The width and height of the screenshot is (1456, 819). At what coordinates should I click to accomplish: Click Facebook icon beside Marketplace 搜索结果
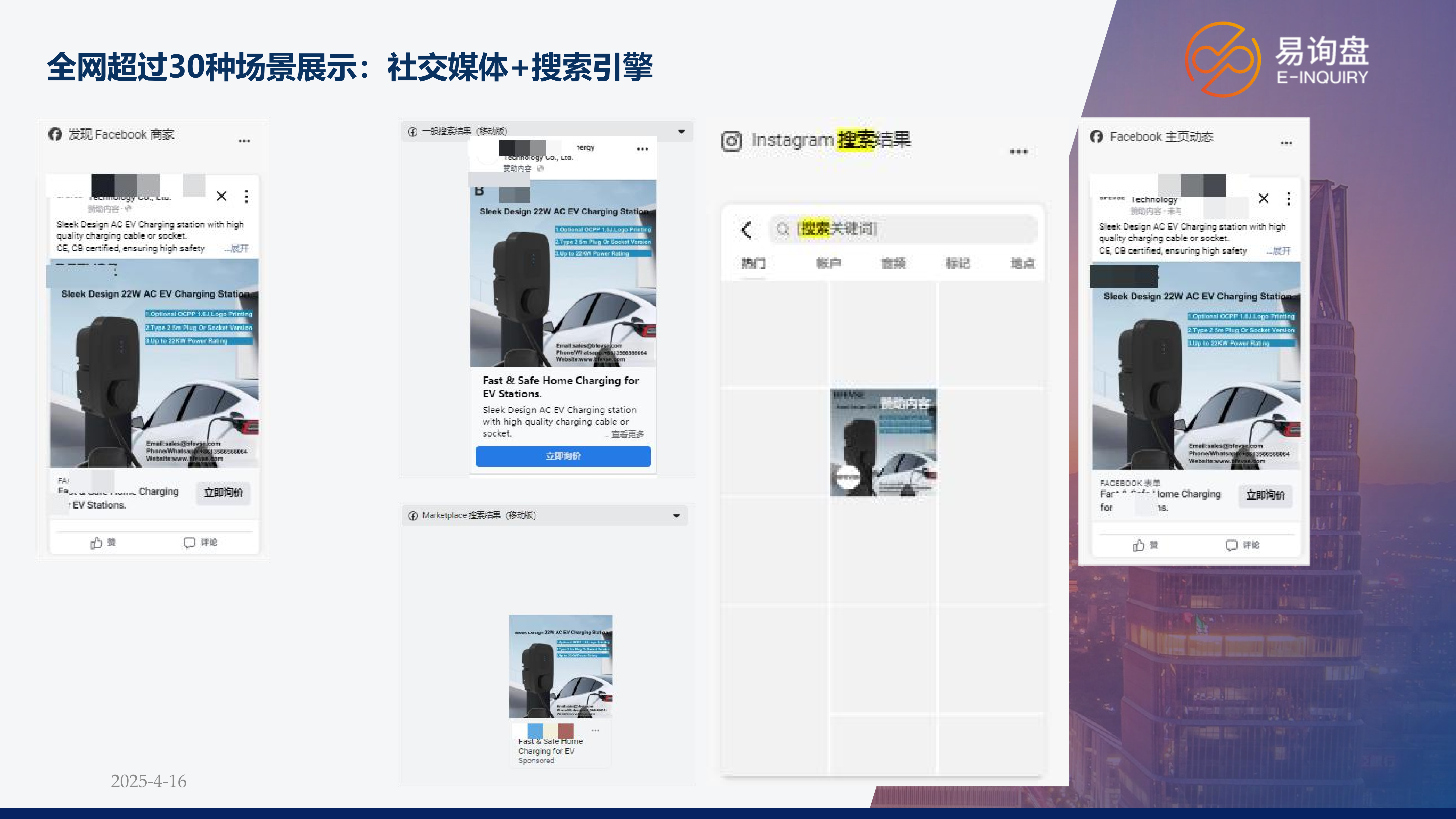point(413,515)
